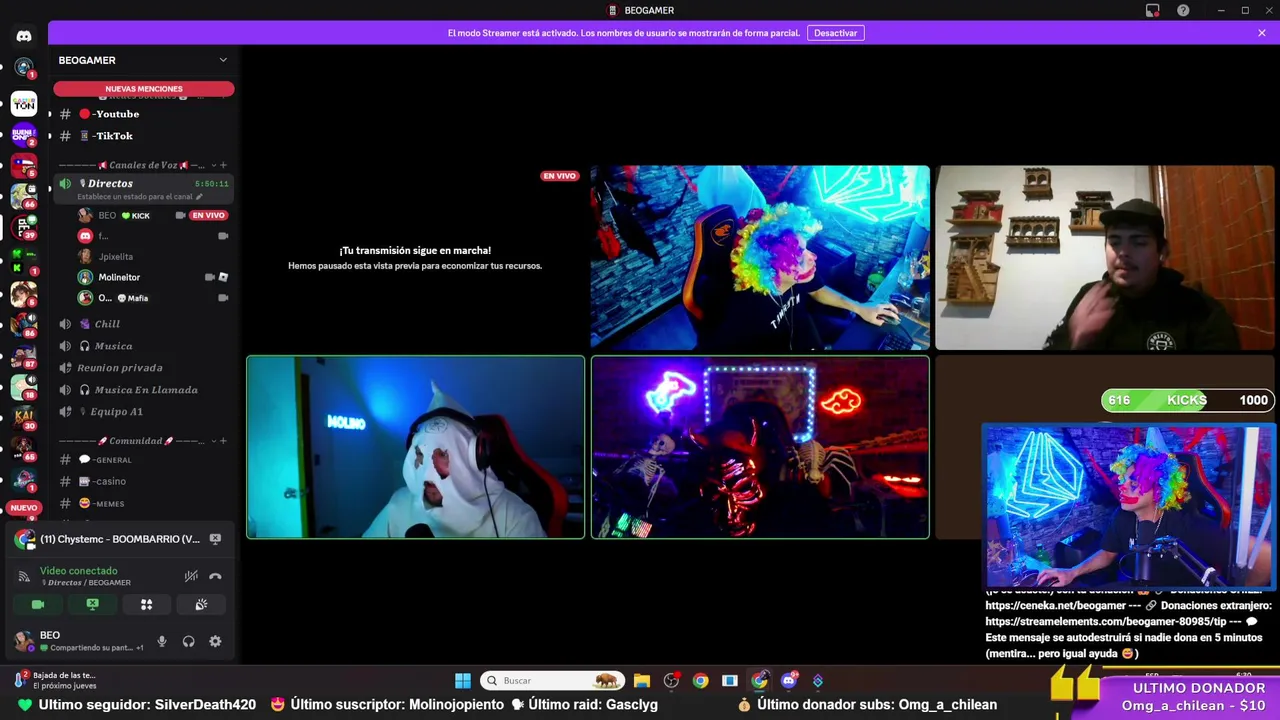Stop streaming Chystemc BOOMBARRIO window icon
This screenshot has width=1280, height=720.
pos(215,539)
